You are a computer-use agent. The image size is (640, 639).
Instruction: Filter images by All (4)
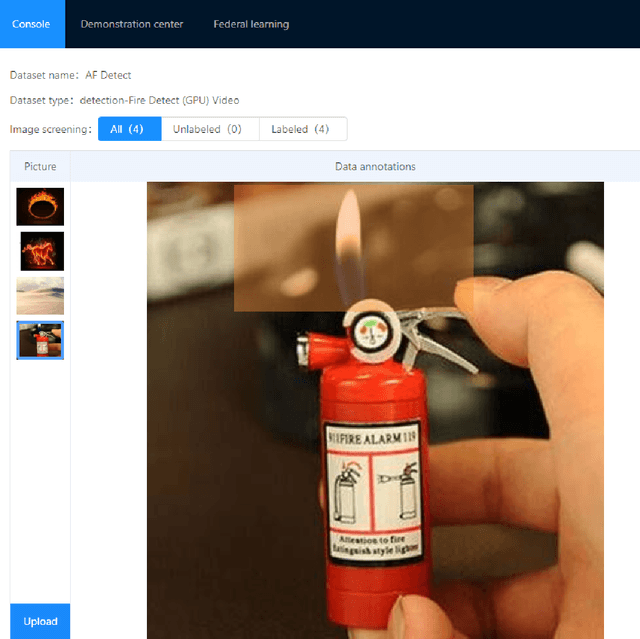tap(129, 129)
